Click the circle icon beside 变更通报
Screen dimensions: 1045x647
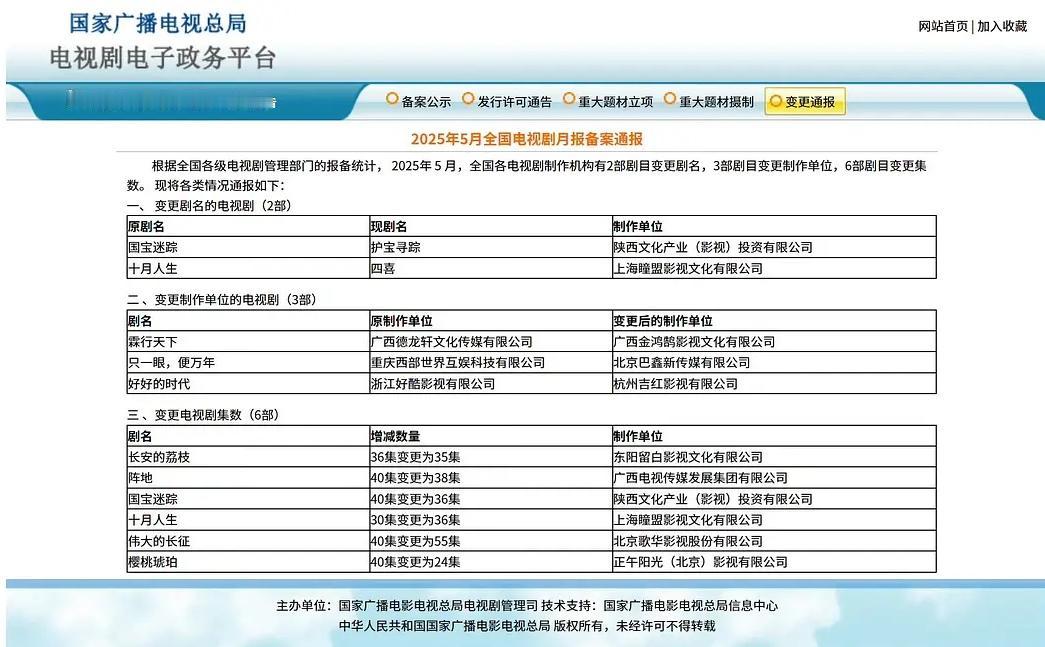pyautogui.click(x=775, y=101)
